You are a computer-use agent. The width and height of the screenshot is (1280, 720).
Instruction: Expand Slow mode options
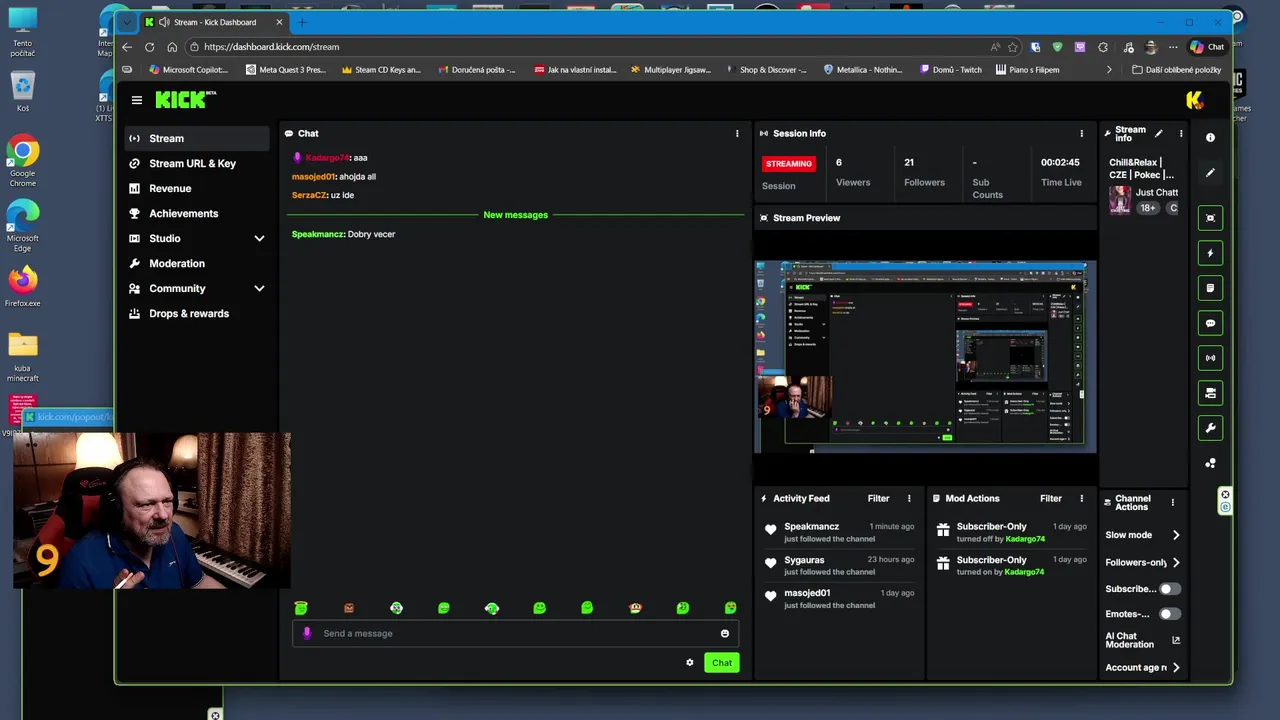(1176, 535)
